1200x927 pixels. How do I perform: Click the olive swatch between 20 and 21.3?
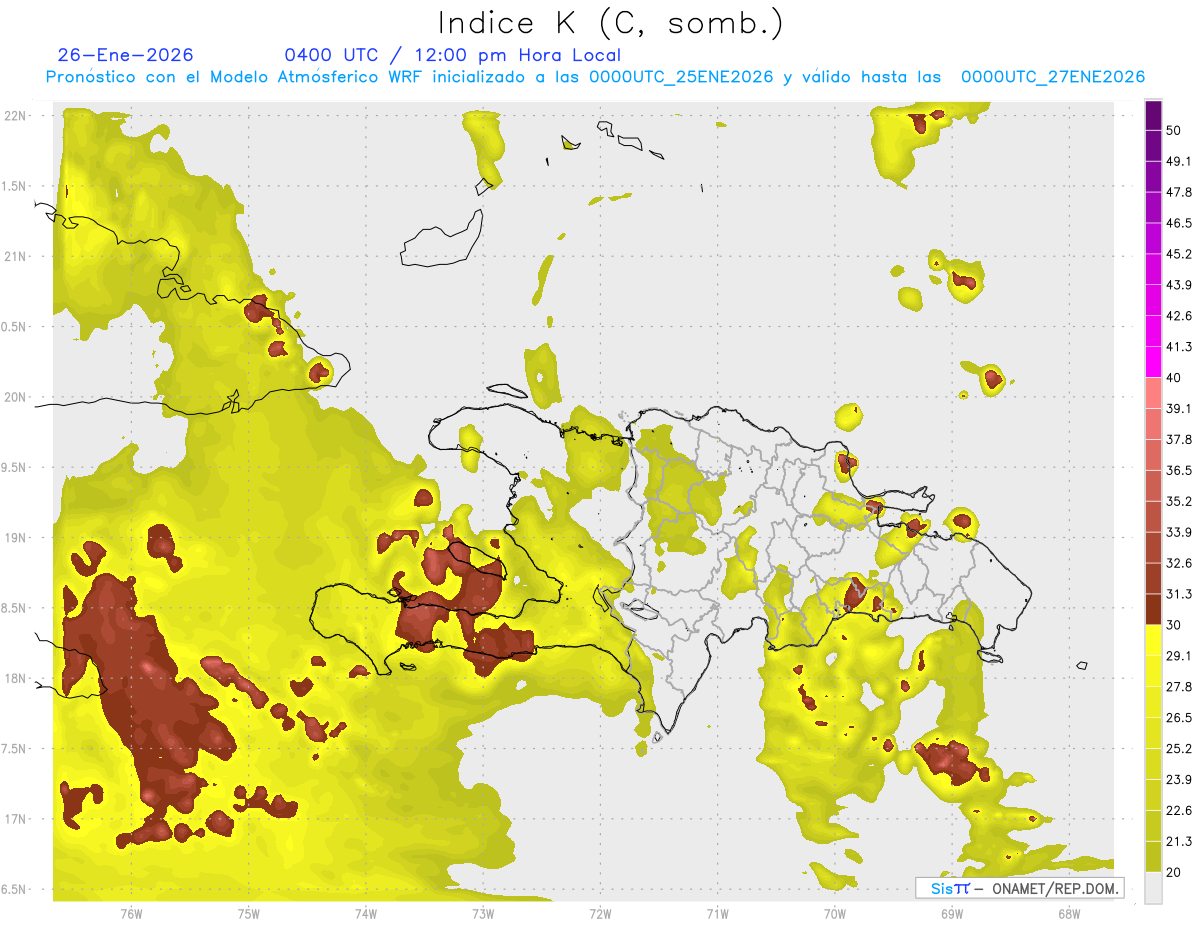[x=1153, y=857]
